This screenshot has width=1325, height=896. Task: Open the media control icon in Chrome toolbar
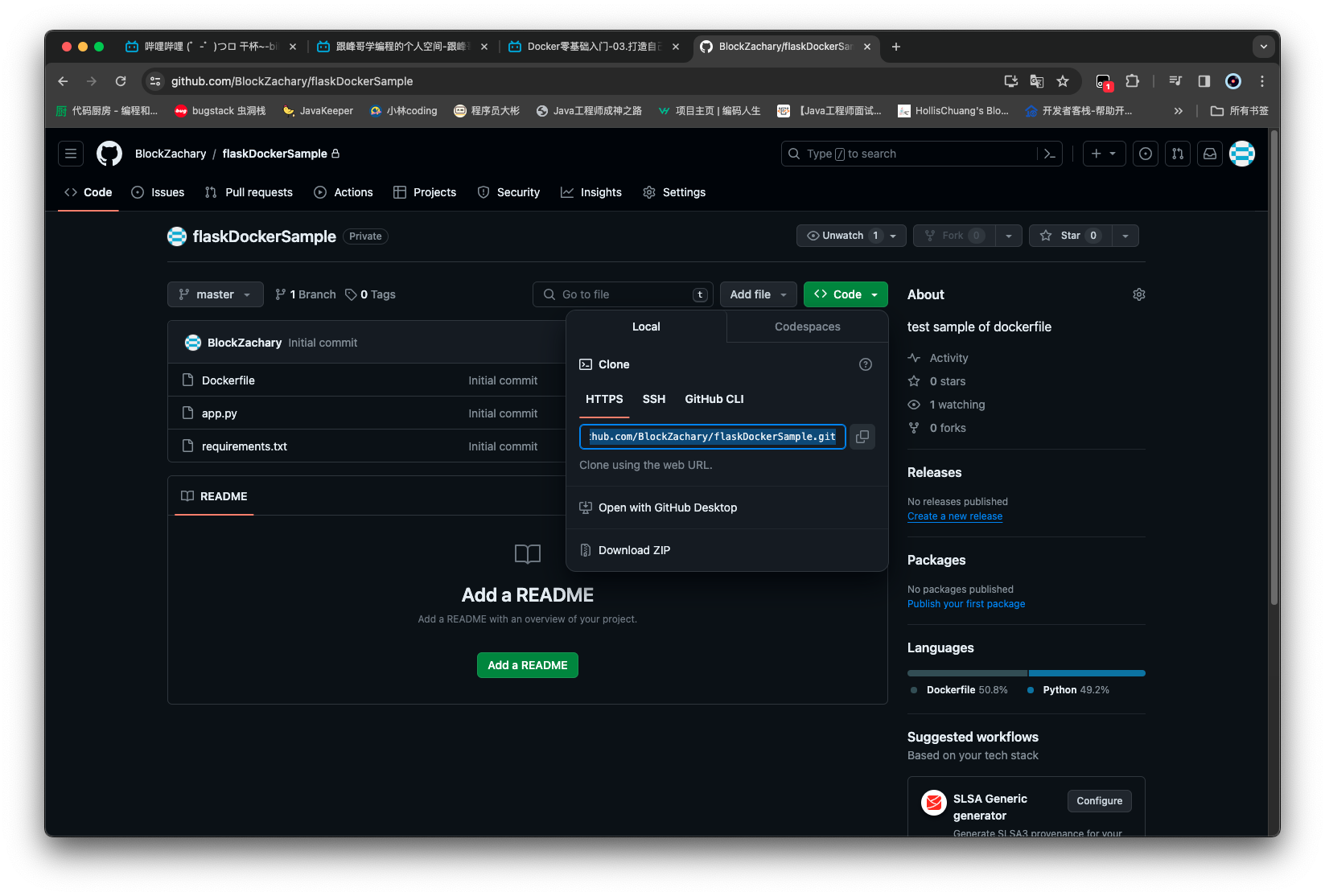tap(1175, 81)
